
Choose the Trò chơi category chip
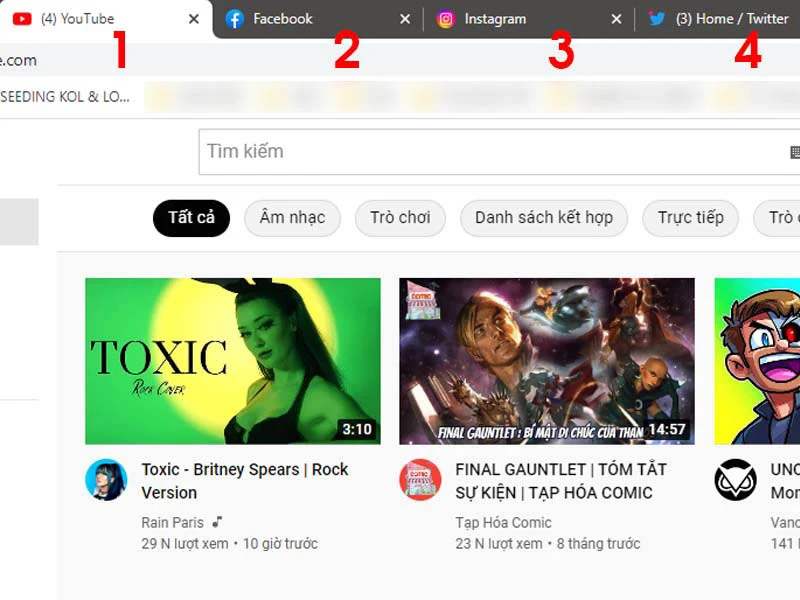click(400, 218)
